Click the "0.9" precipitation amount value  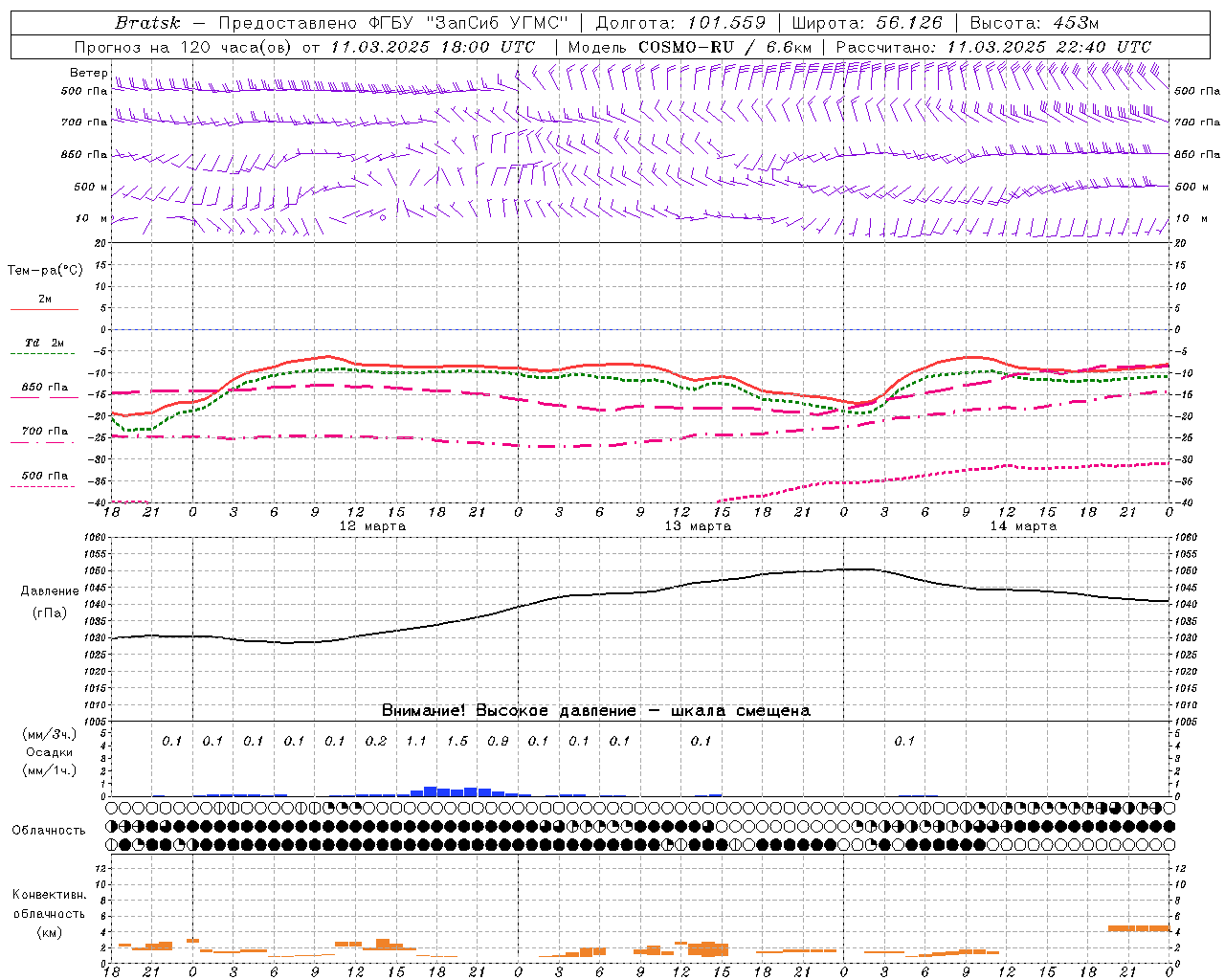[x=498, y=741]
